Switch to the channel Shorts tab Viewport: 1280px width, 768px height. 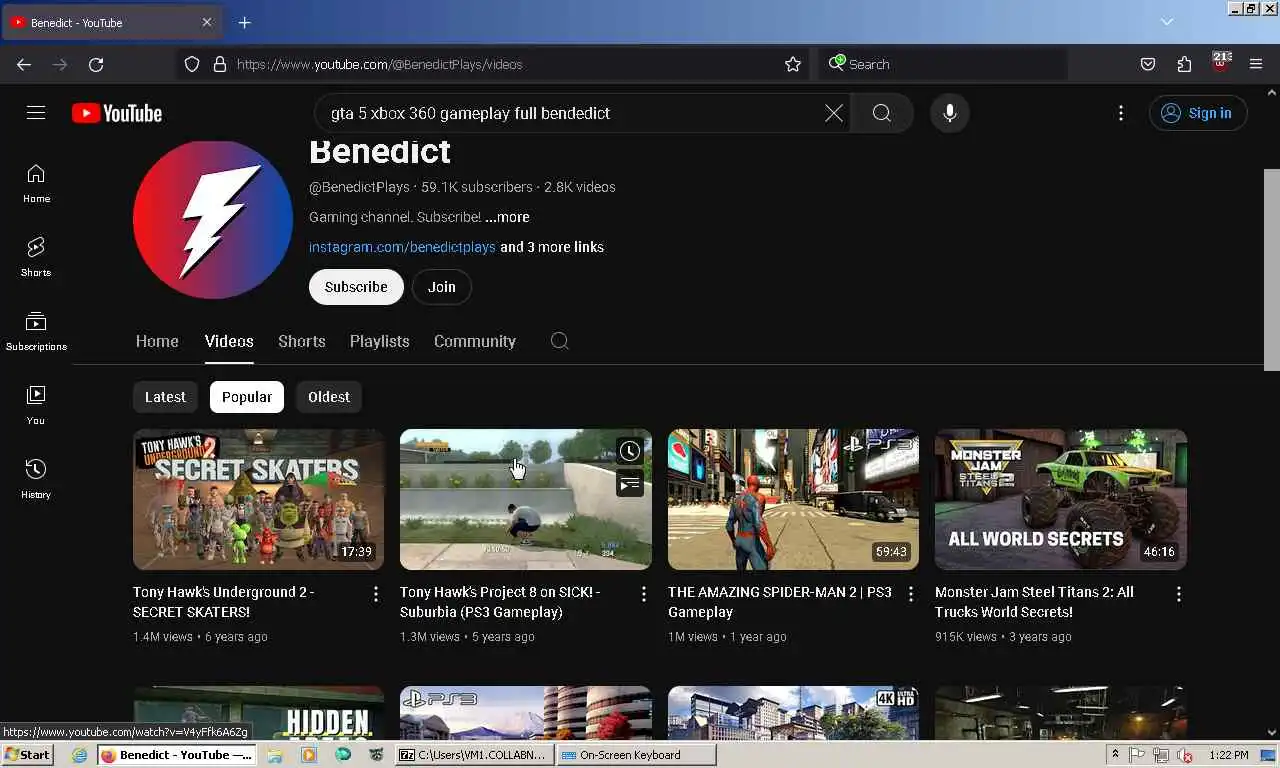point(302,341)
